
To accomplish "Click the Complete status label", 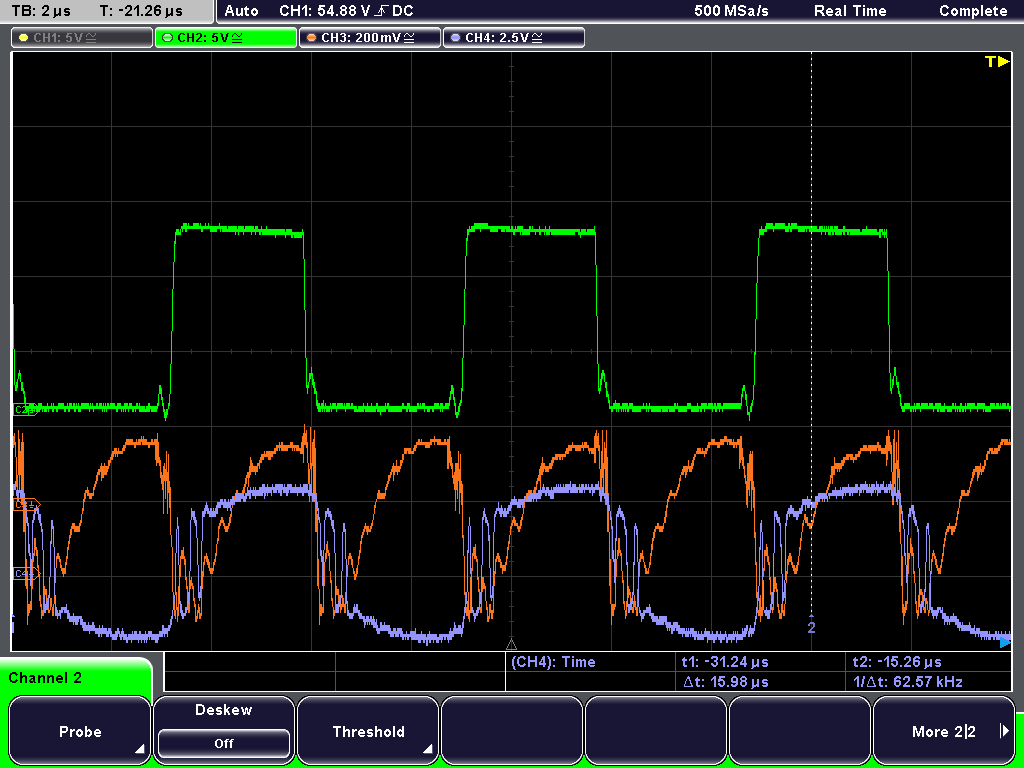I will pyautogui.click(x=973, y=11).
